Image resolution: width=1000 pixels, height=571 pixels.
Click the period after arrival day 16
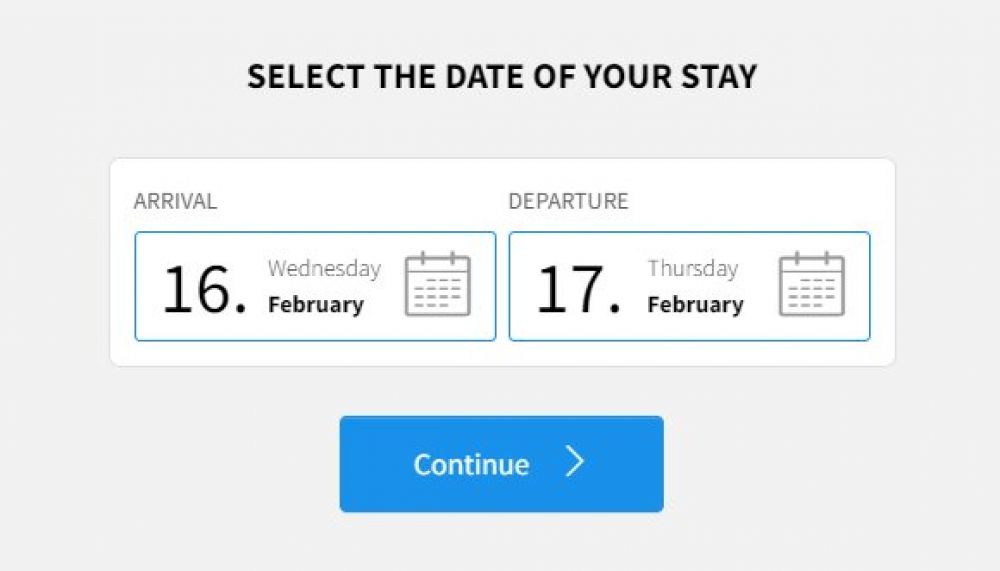click(x=240, y=307)
